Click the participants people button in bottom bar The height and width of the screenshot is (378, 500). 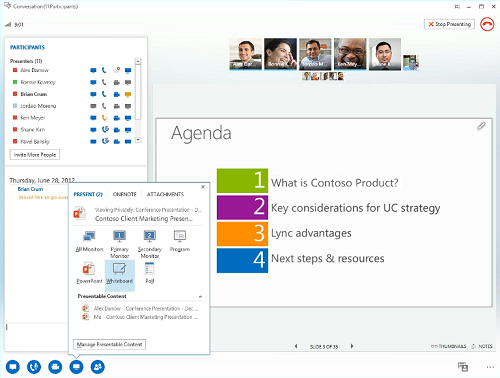[98, 367]
